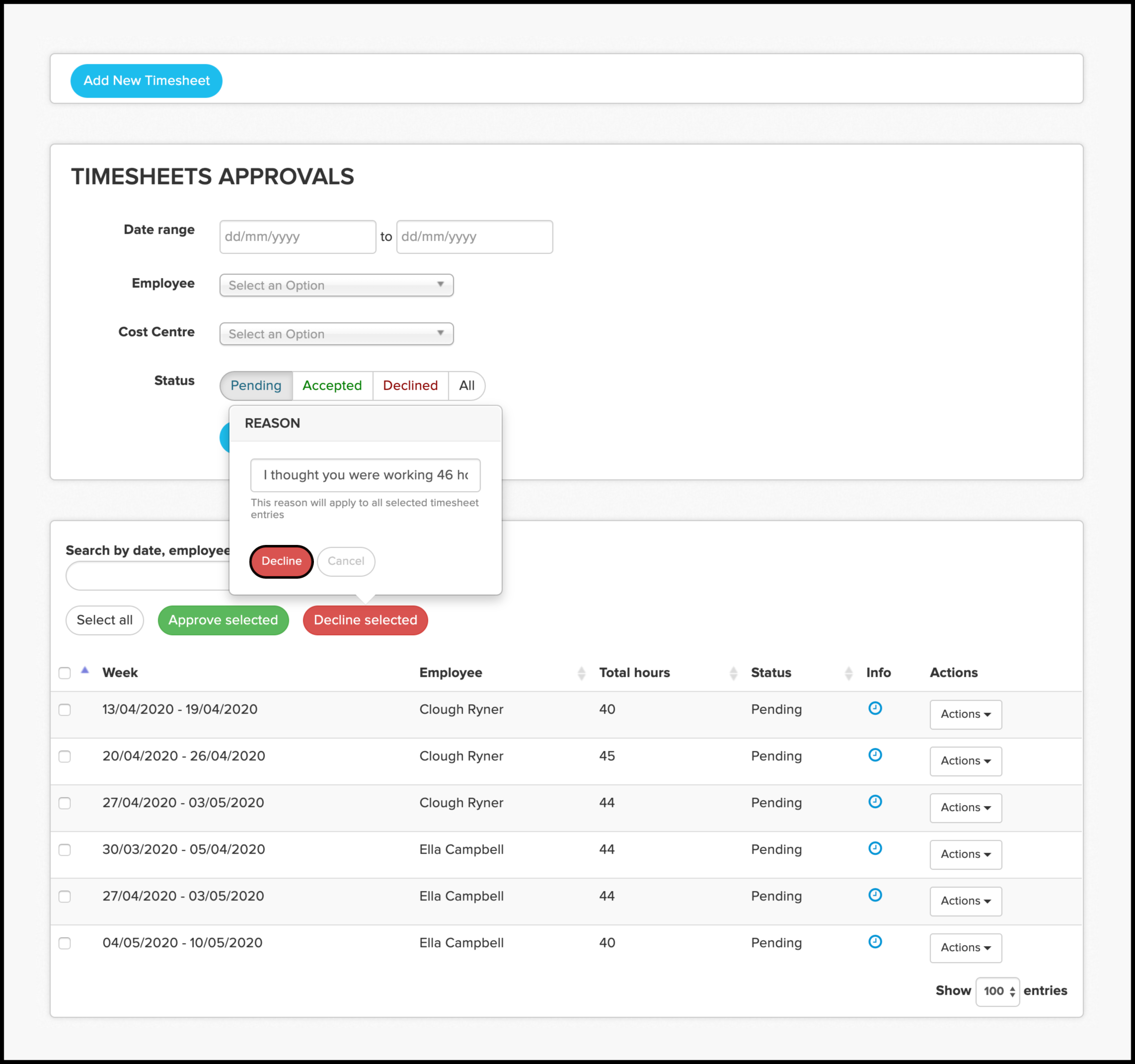This screenshot has width=1135, height=1064.
Task: Sort table by Employee column arrows
Action: click(581, 673)
